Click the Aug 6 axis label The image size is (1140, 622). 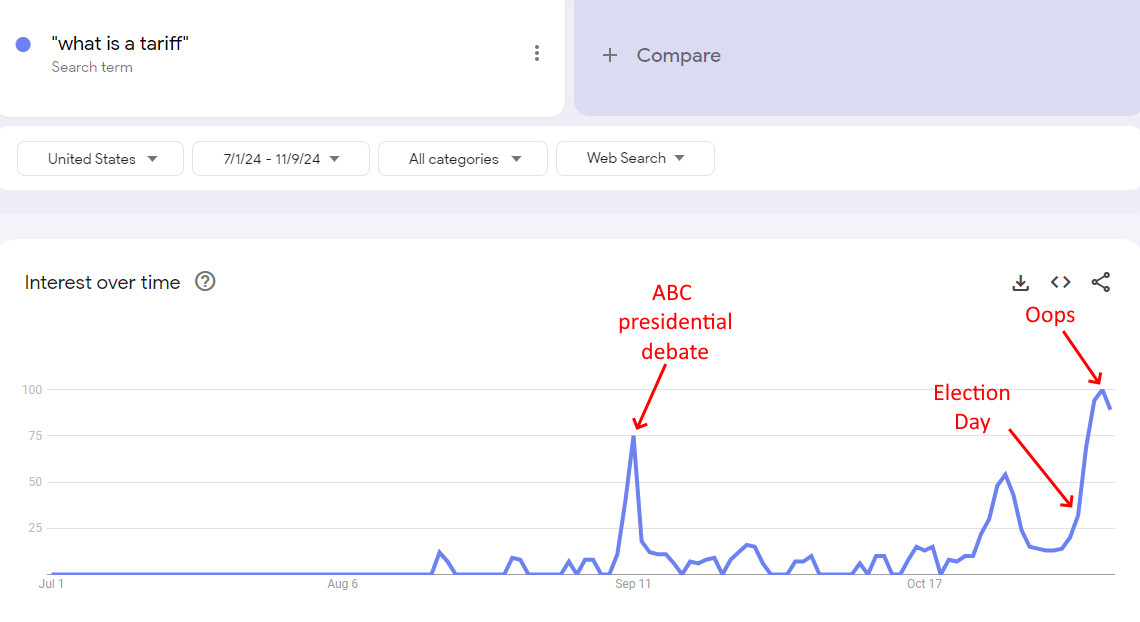click(x=342, y=583)
